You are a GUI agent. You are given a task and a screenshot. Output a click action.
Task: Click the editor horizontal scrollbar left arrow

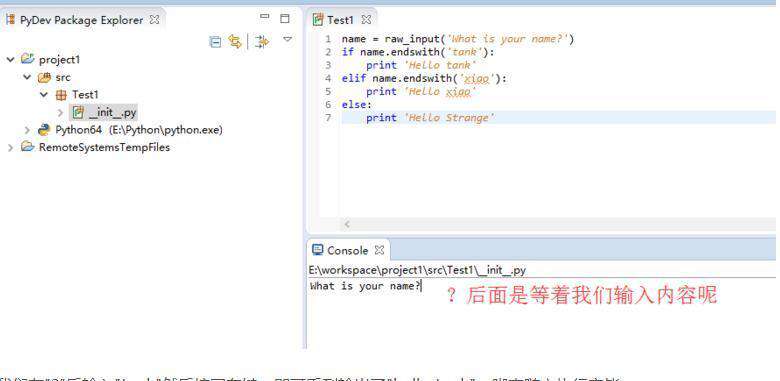[x=347, y=224]
